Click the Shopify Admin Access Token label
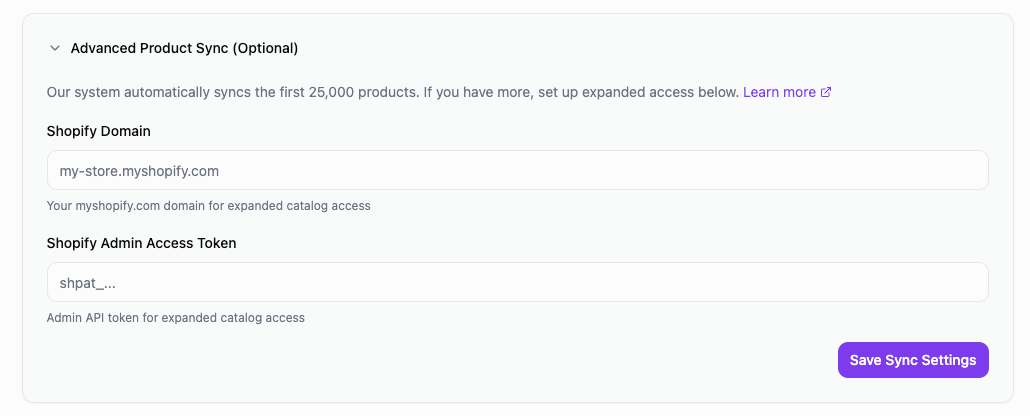The image size is (1030, 416). click(x=141, y=243)
